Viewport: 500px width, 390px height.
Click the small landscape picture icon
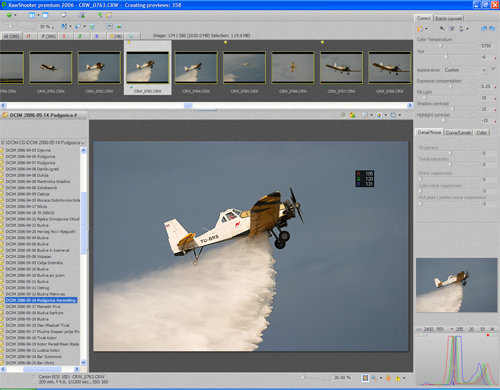[119, 26]
